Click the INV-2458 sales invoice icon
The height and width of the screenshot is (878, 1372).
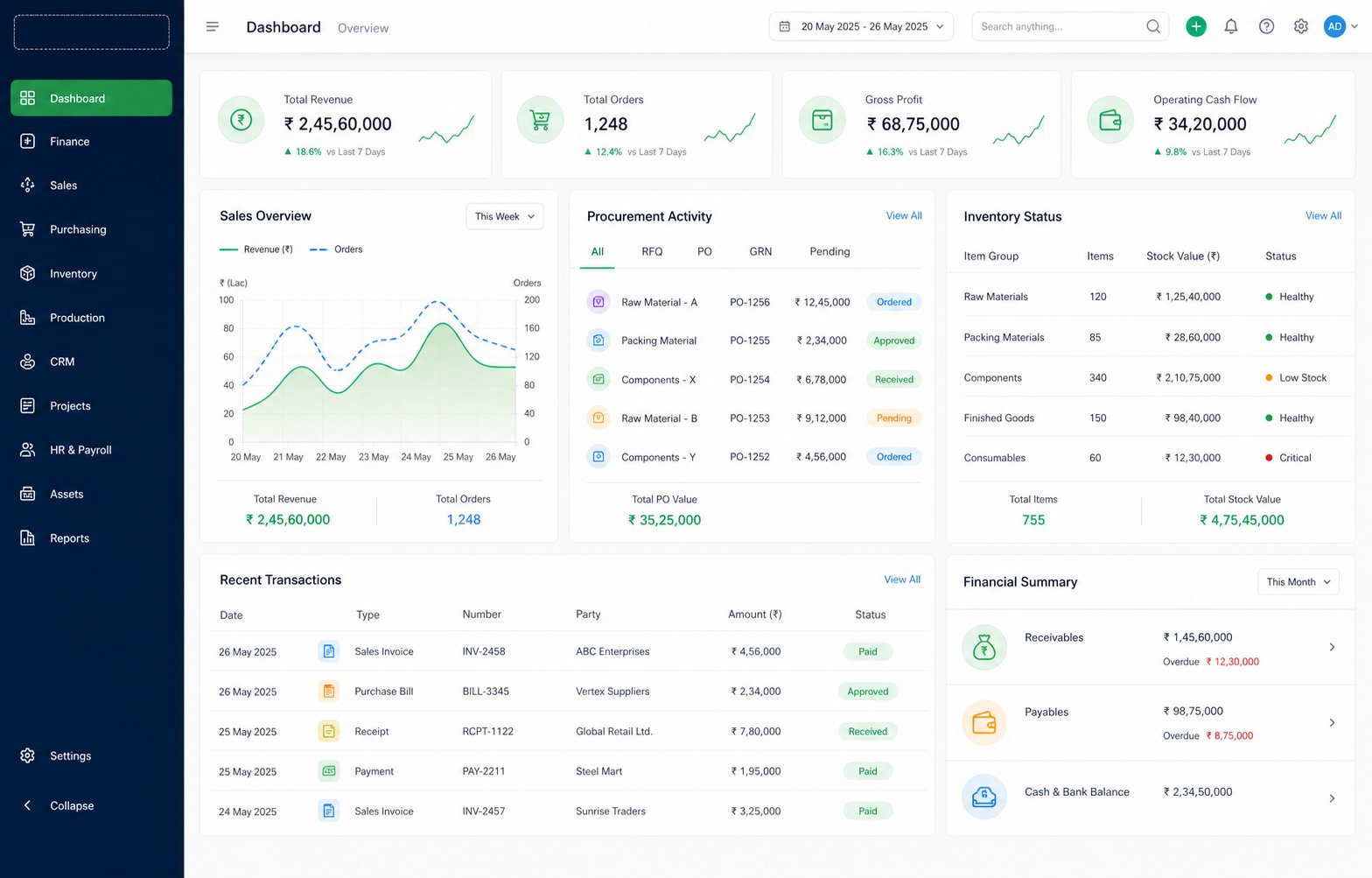329,651
